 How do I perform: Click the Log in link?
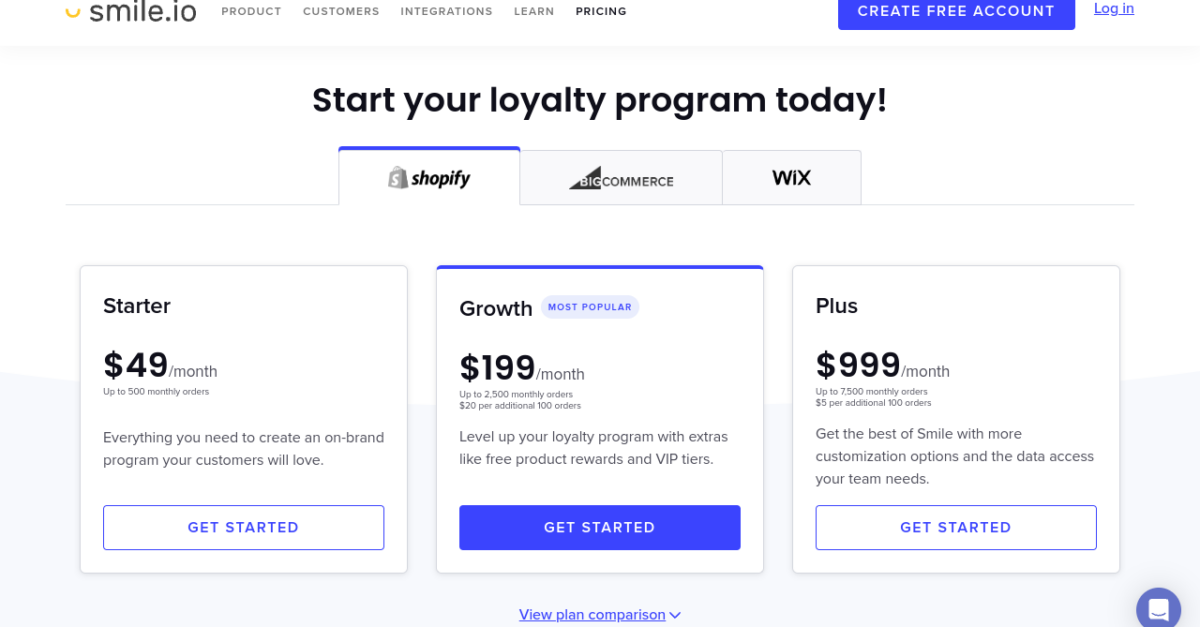click(1113, 8)
